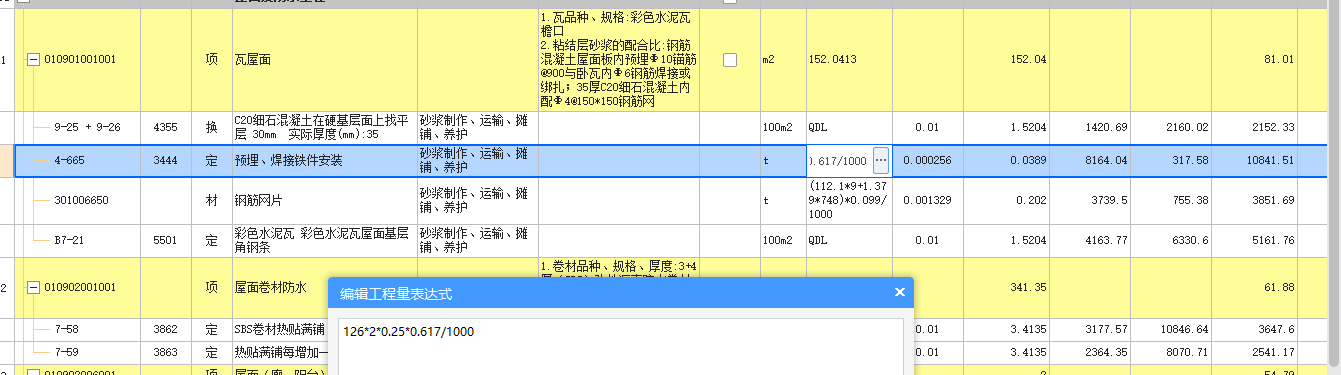The height and width of the screenshot is (375, 1341).
Task: Click the 彩色水泥瓦 name cell in the B7-21 row
Action: [324, 241]
